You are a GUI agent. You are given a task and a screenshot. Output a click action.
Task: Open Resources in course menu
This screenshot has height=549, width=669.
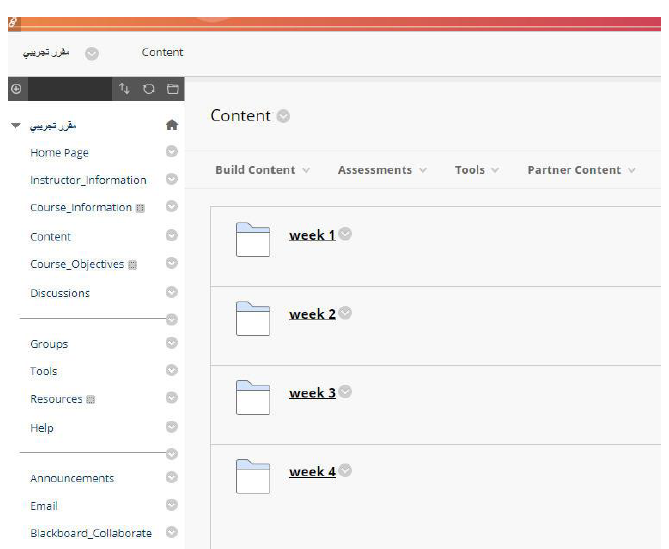tap(56, 399)
